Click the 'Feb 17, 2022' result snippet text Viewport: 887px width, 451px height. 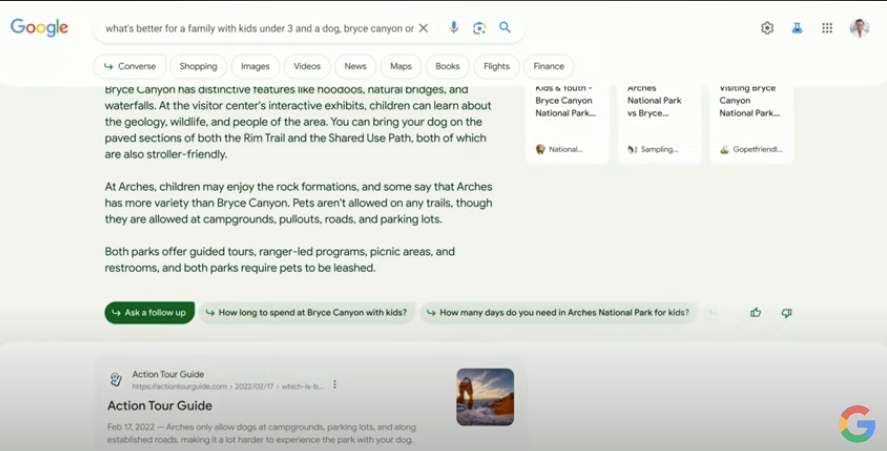261,433
